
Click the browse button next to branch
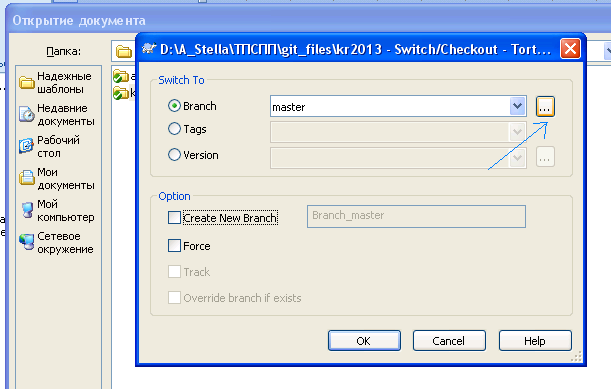click(x=545, y=106)
